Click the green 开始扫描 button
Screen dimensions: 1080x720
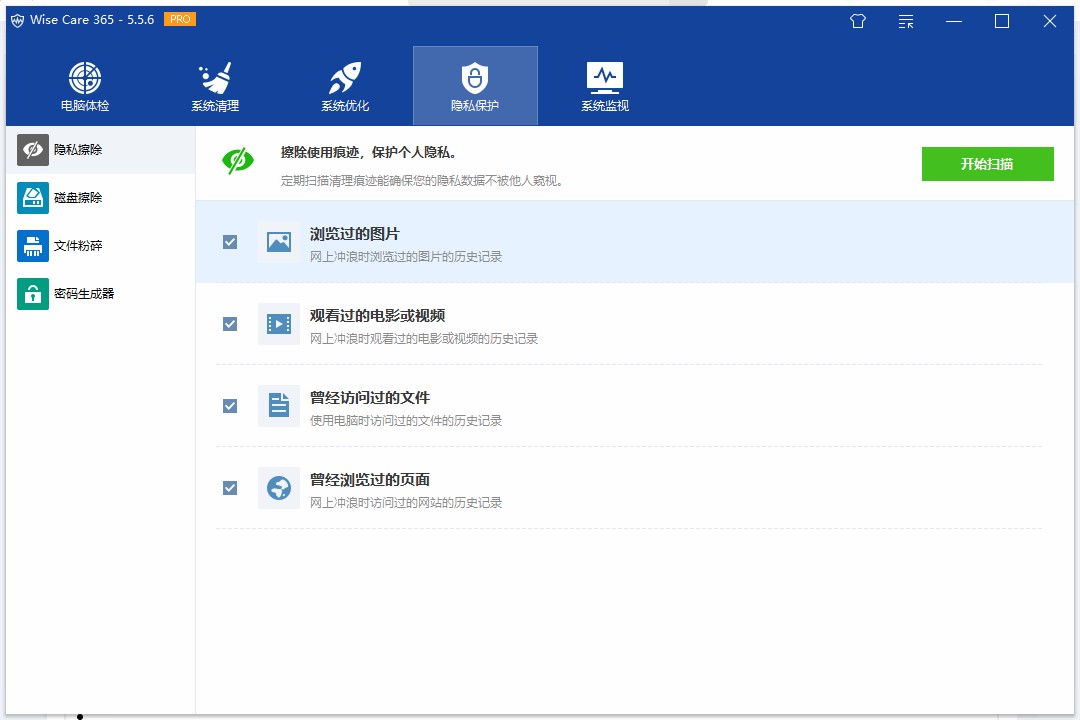tap(987, 164)
